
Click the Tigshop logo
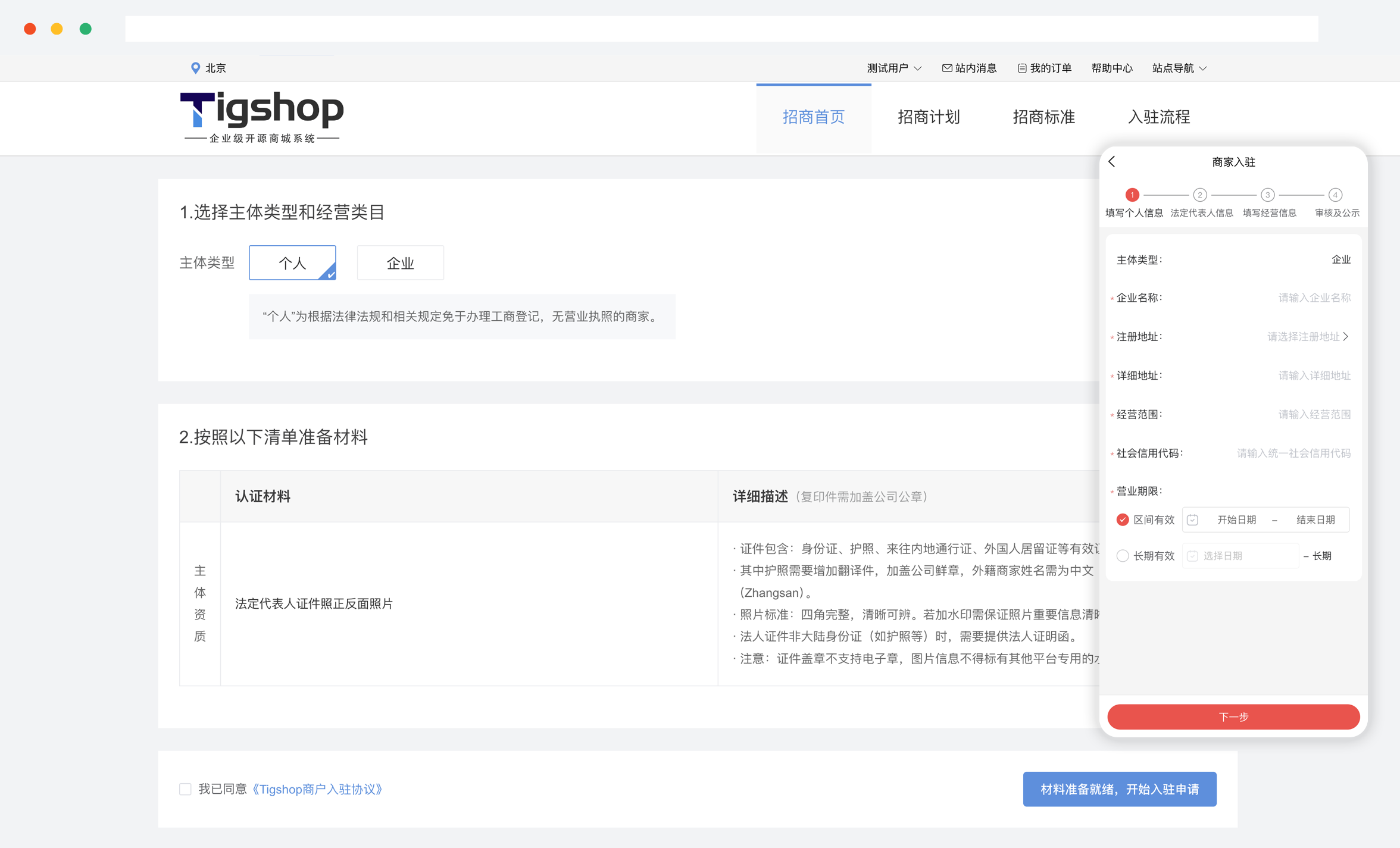click(262, 117)
